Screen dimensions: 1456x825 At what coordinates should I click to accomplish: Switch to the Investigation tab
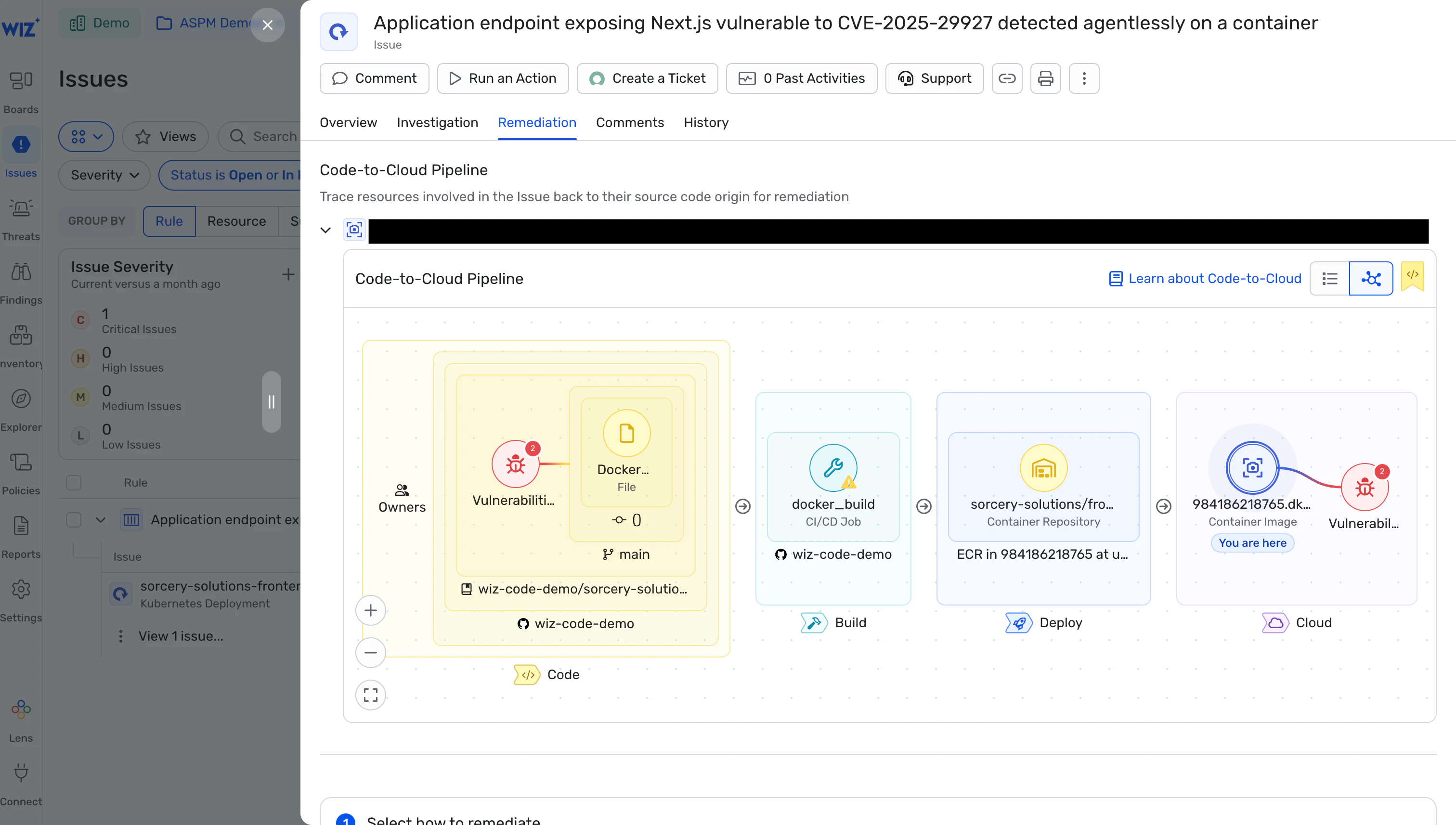(437, 122)
